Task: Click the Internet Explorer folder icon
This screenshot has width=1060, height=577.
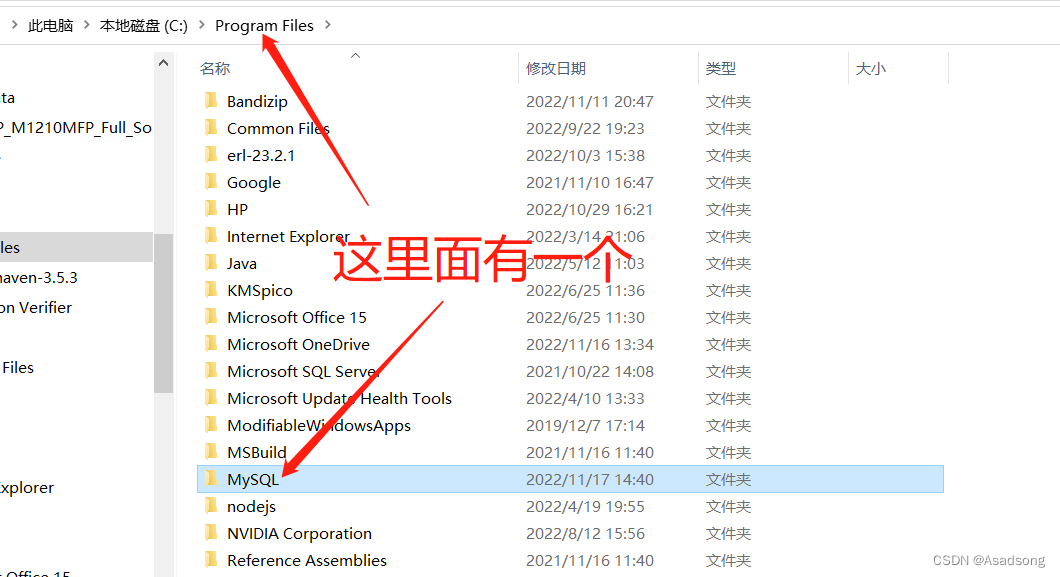Action: click(x=211, y=236)
